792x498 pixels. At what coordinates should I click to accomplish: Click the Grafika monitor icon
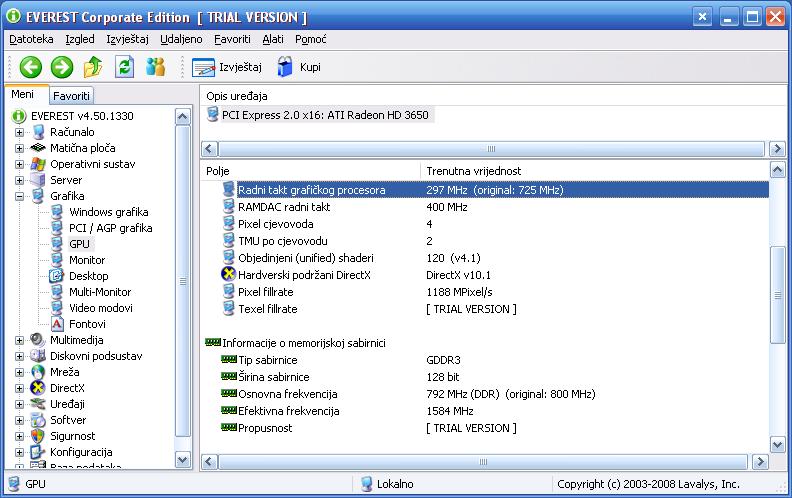38,196
